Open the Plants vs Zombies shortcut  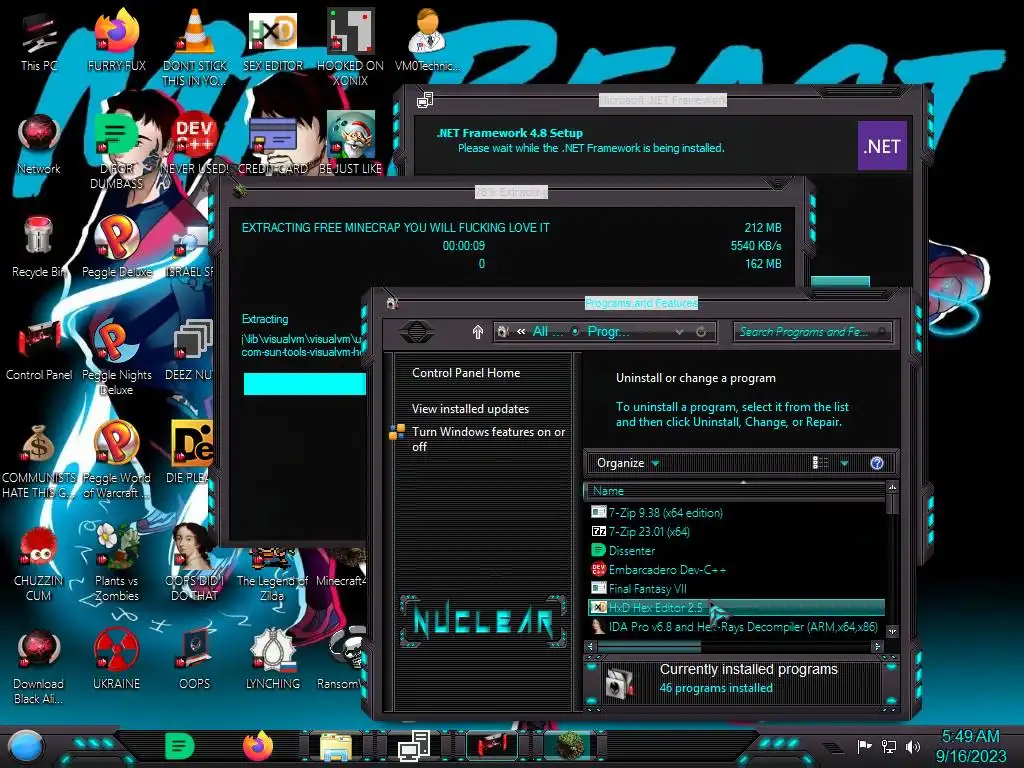coord(116,564)
